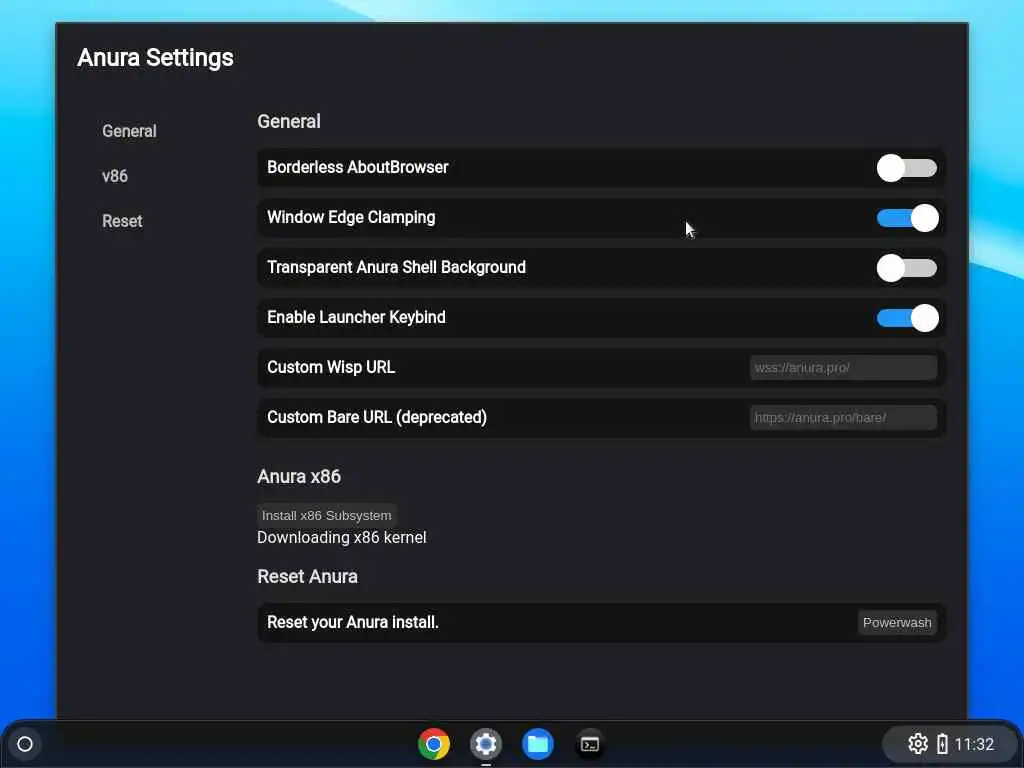Click Transparent Anura Shell Background label

coord(396,268)
